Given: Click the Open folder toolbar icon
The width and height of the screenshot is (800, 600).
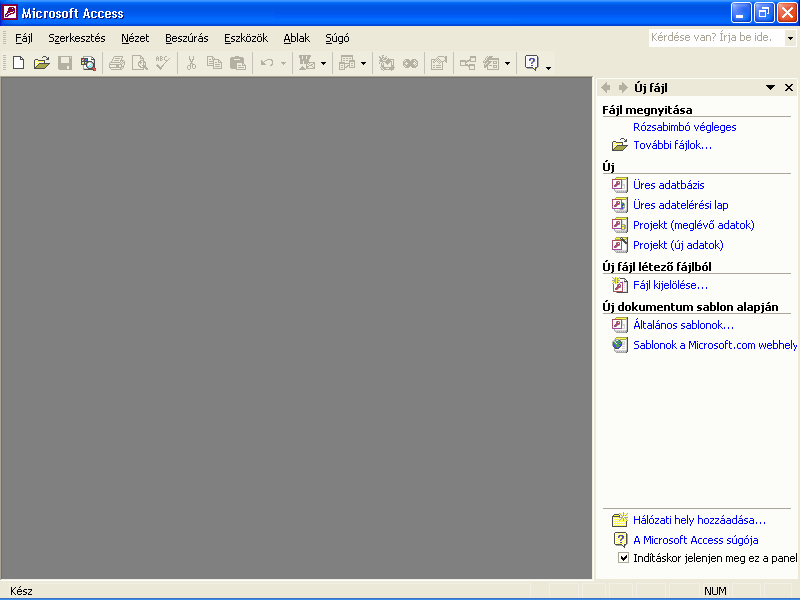Looking at the screenshot, I should click(x=42, y=63).
